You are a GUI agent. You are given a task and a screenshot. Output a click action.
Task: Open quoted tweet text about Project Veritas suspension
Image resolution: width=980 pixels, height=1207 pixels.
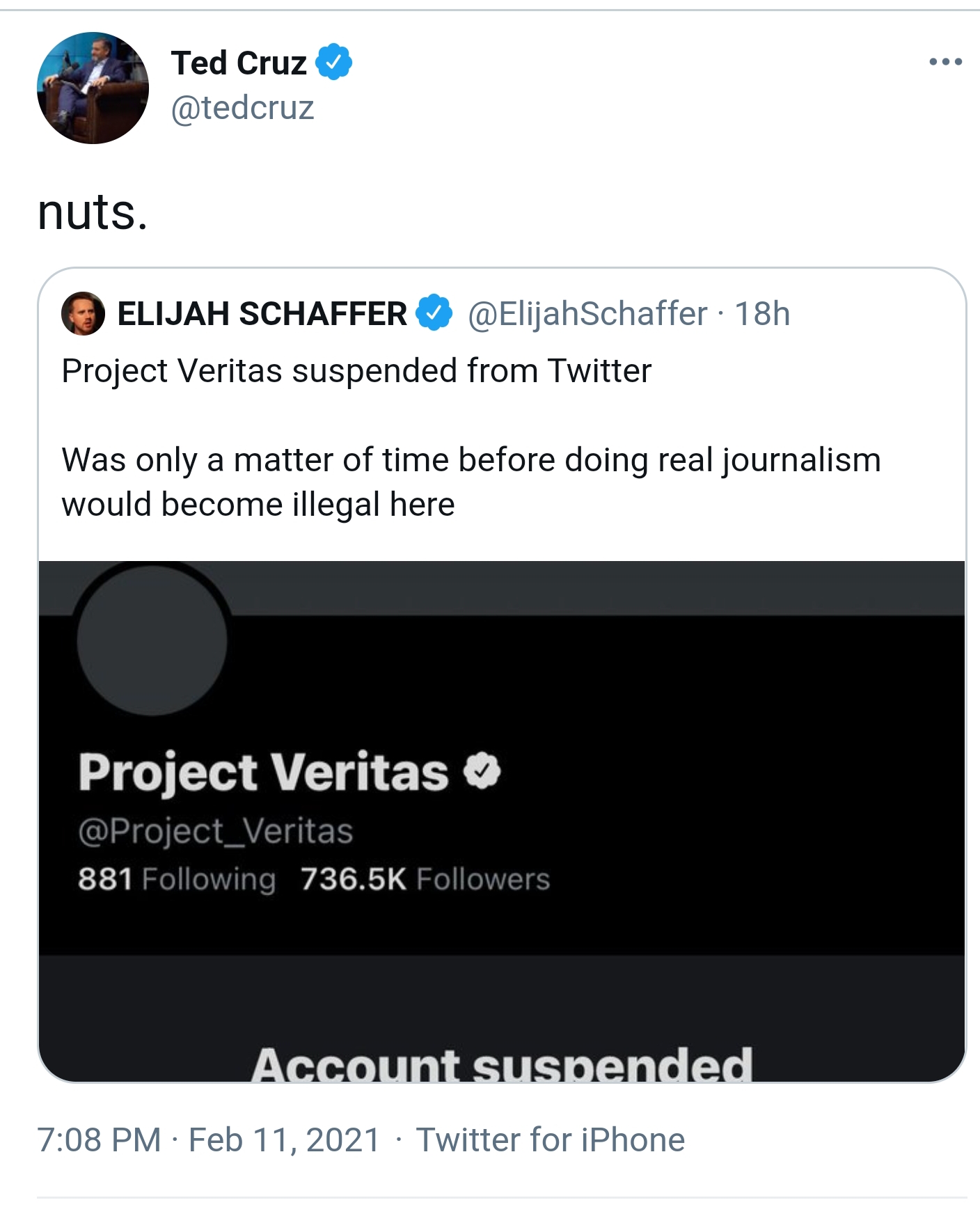click(x=471, y=437)
